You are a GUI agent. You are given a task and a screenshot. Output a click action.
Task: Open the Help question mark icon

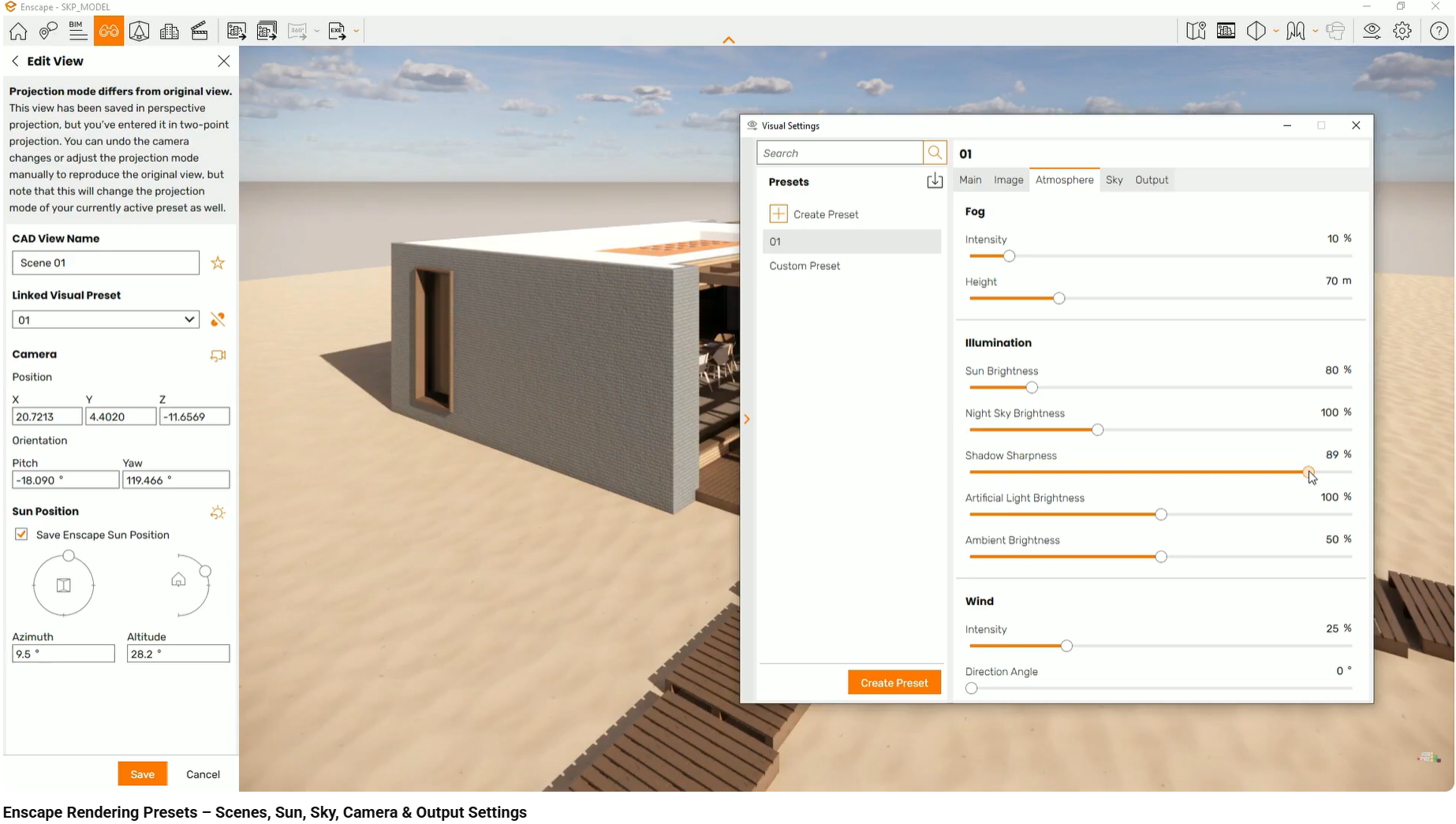(1438, 32)
